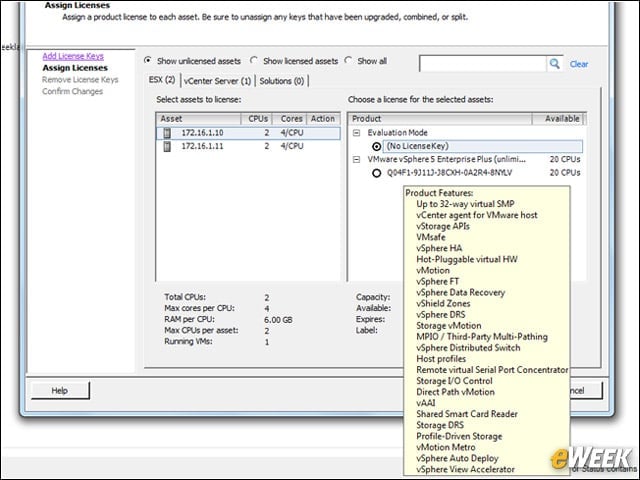
Task: Click the vSphere Auto Deploy feature text
Action: tap(457, 458)
